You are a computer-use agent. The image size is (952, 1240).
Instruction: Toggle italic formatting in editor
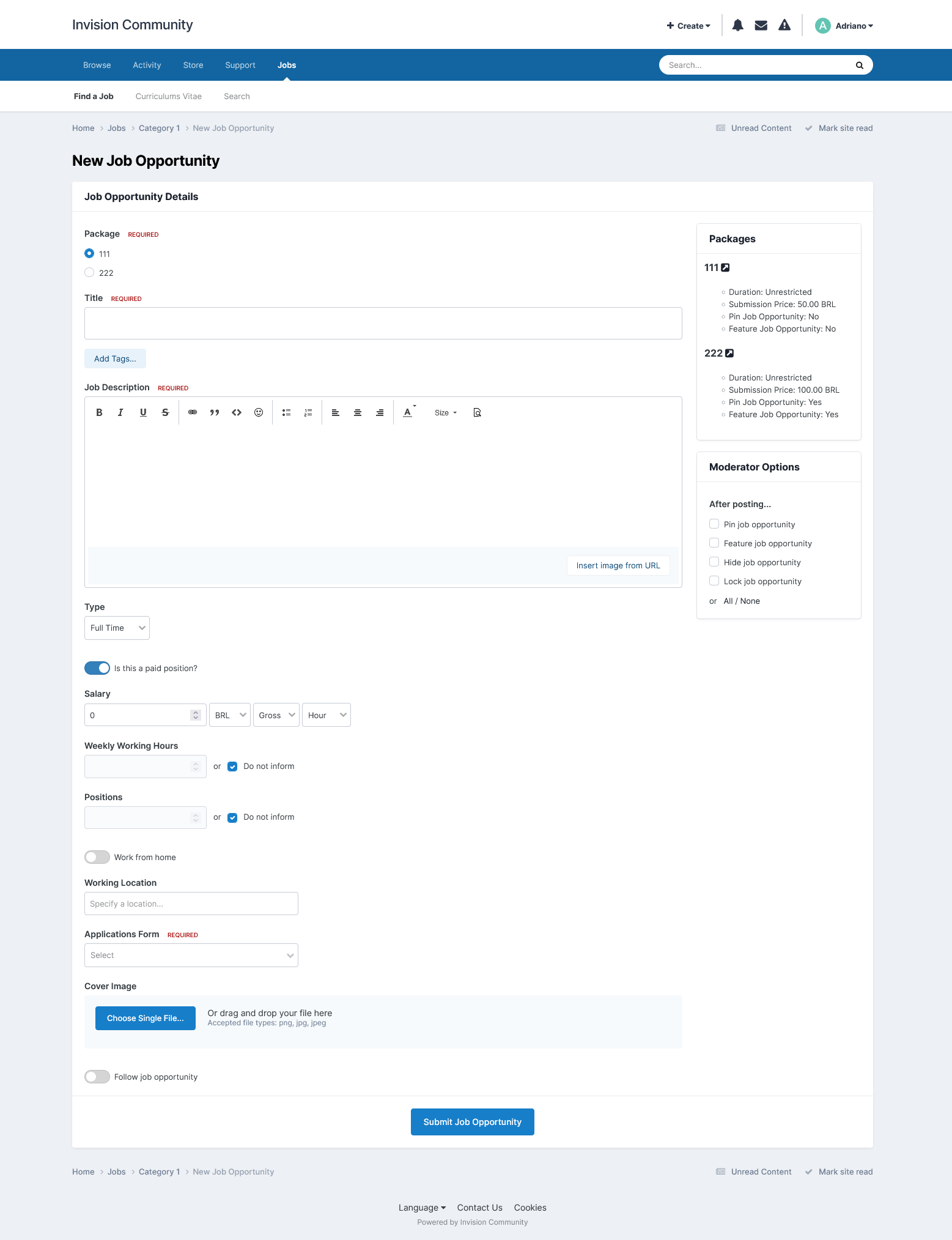click(121, 412)
